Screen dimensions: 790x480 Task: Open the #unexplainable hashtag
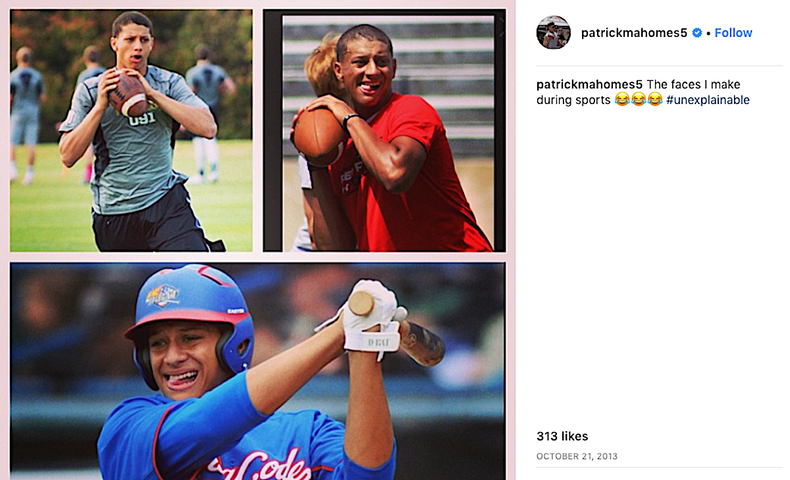click(x=707, y=100)
